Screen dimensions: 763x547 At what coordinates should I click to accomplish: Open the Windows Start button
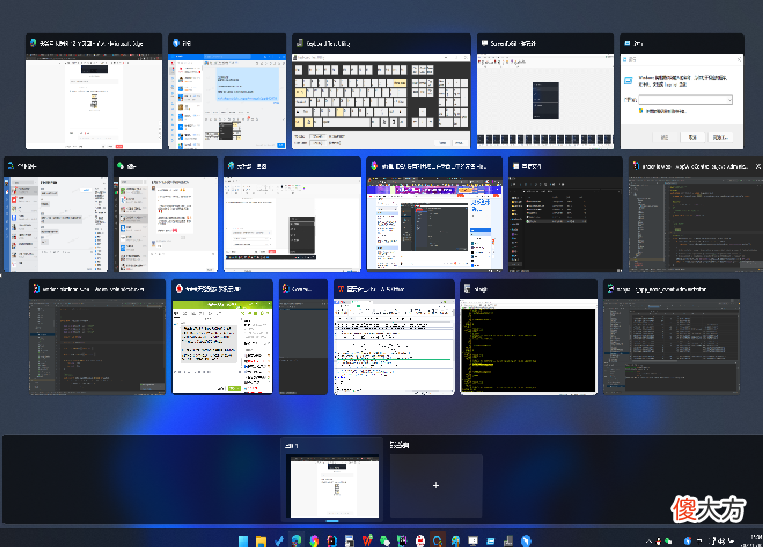[x=243, y=540]
